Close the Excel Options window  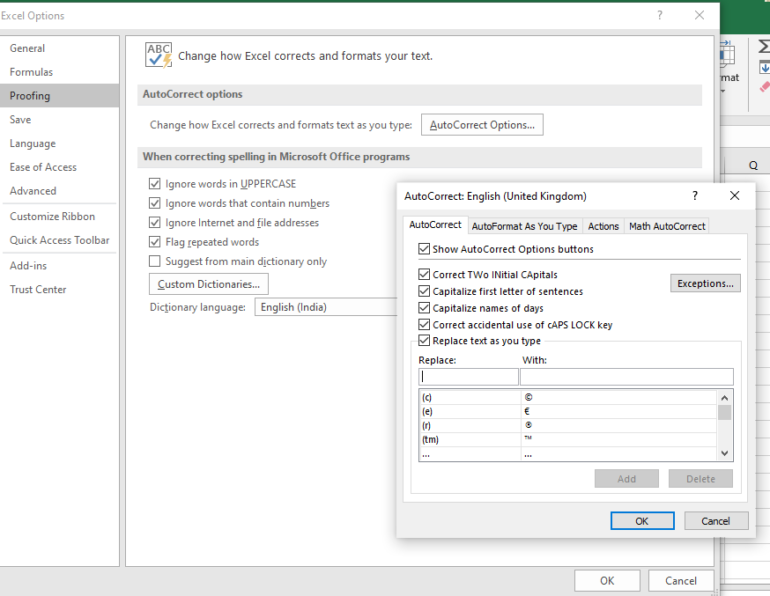[699, 16]
